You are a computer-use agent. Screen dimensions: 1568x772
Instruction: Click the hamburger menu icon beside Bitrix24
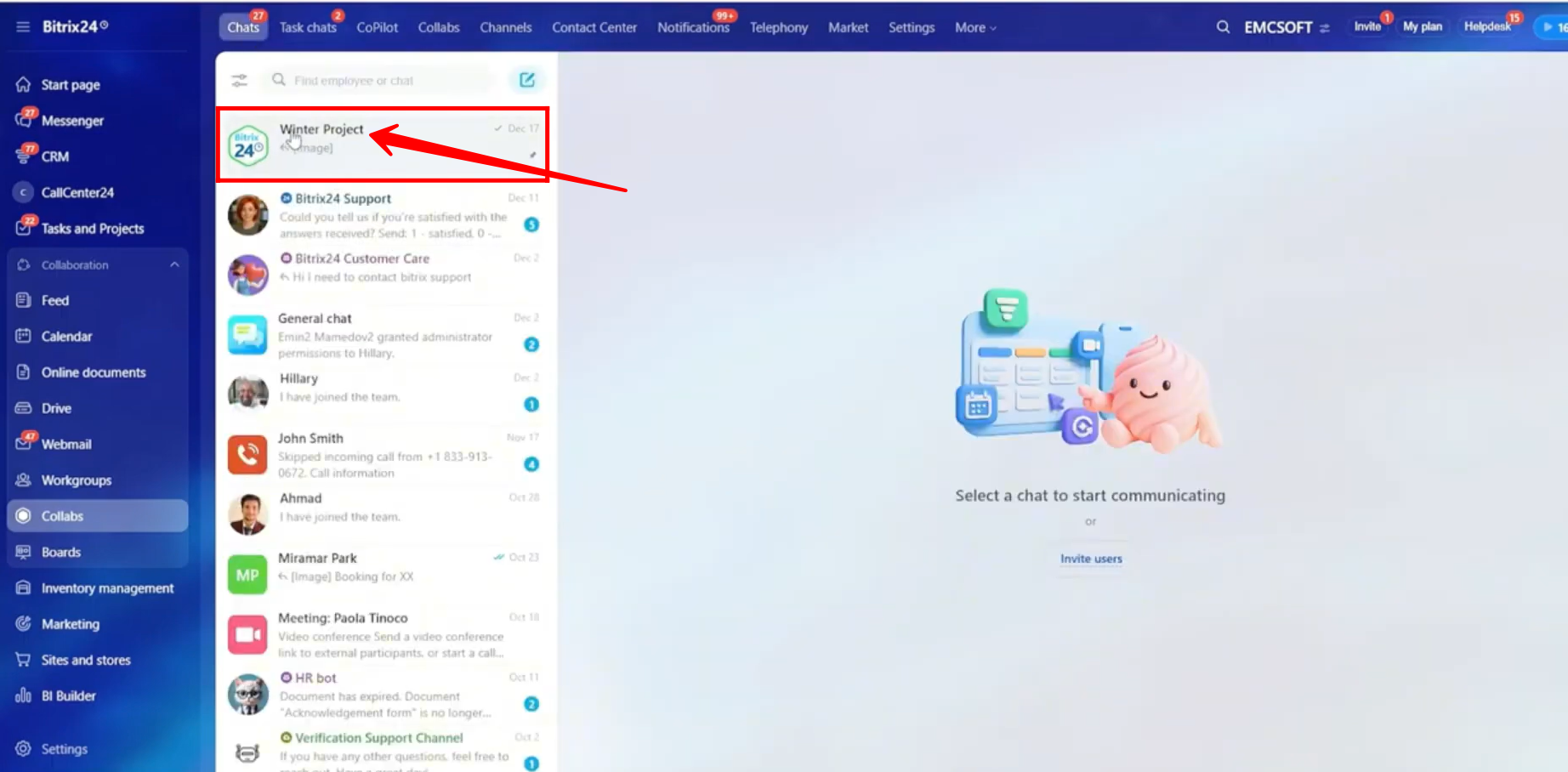tap(23, 26)
